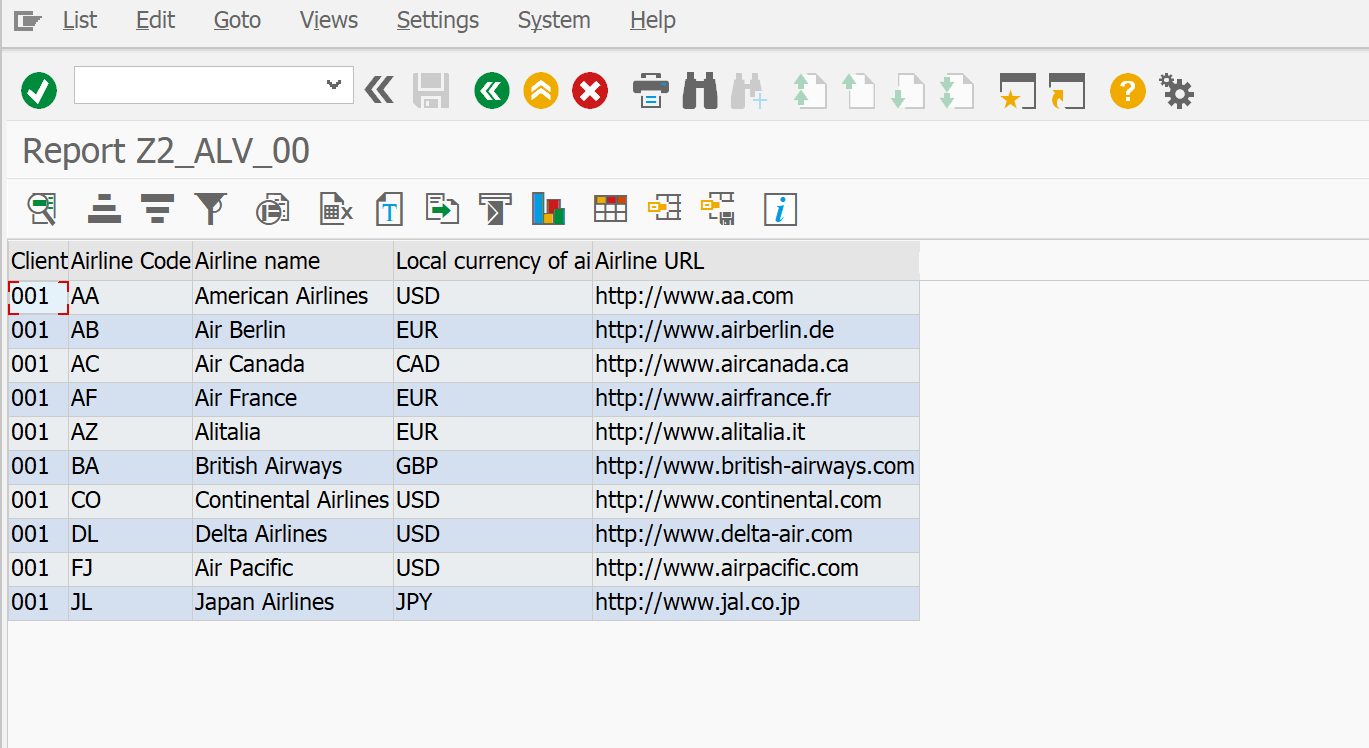Image resolution: width=1369 pixels, height=748 pixels.
Task: Click the Air Berlin cell
Action: 293,331
